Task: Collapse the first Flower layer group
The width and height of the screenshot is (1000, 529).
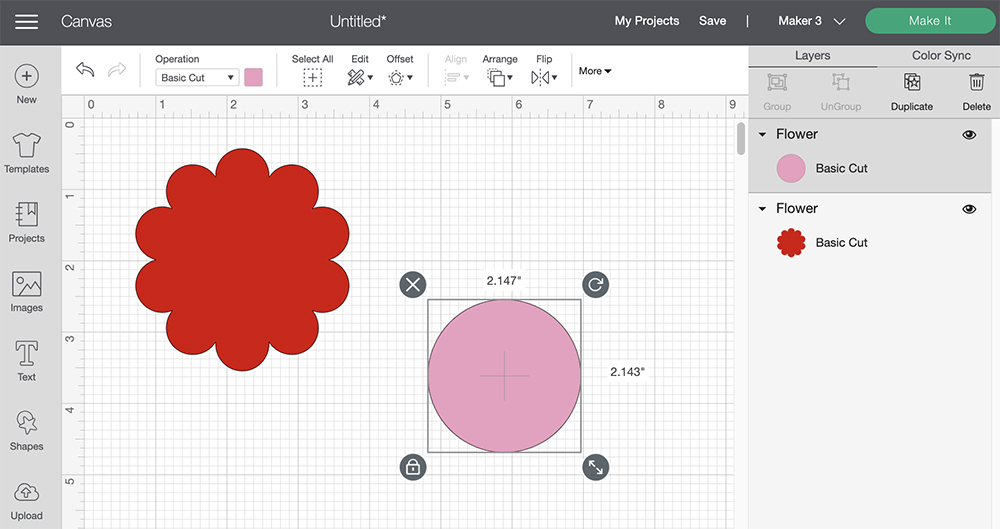Action: click(762, 135)
